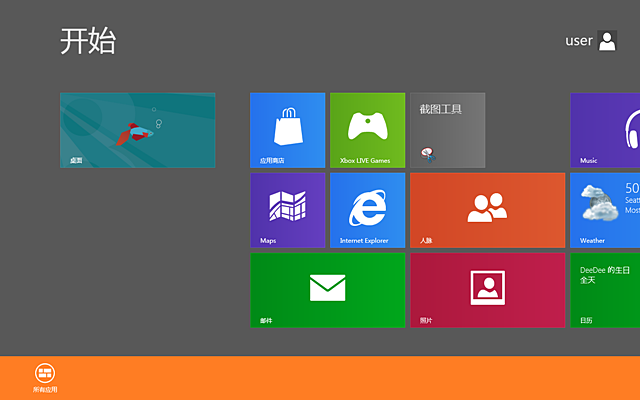Open the Weather tile
Screen dimensions: 640x400
[x=605, y=210]
